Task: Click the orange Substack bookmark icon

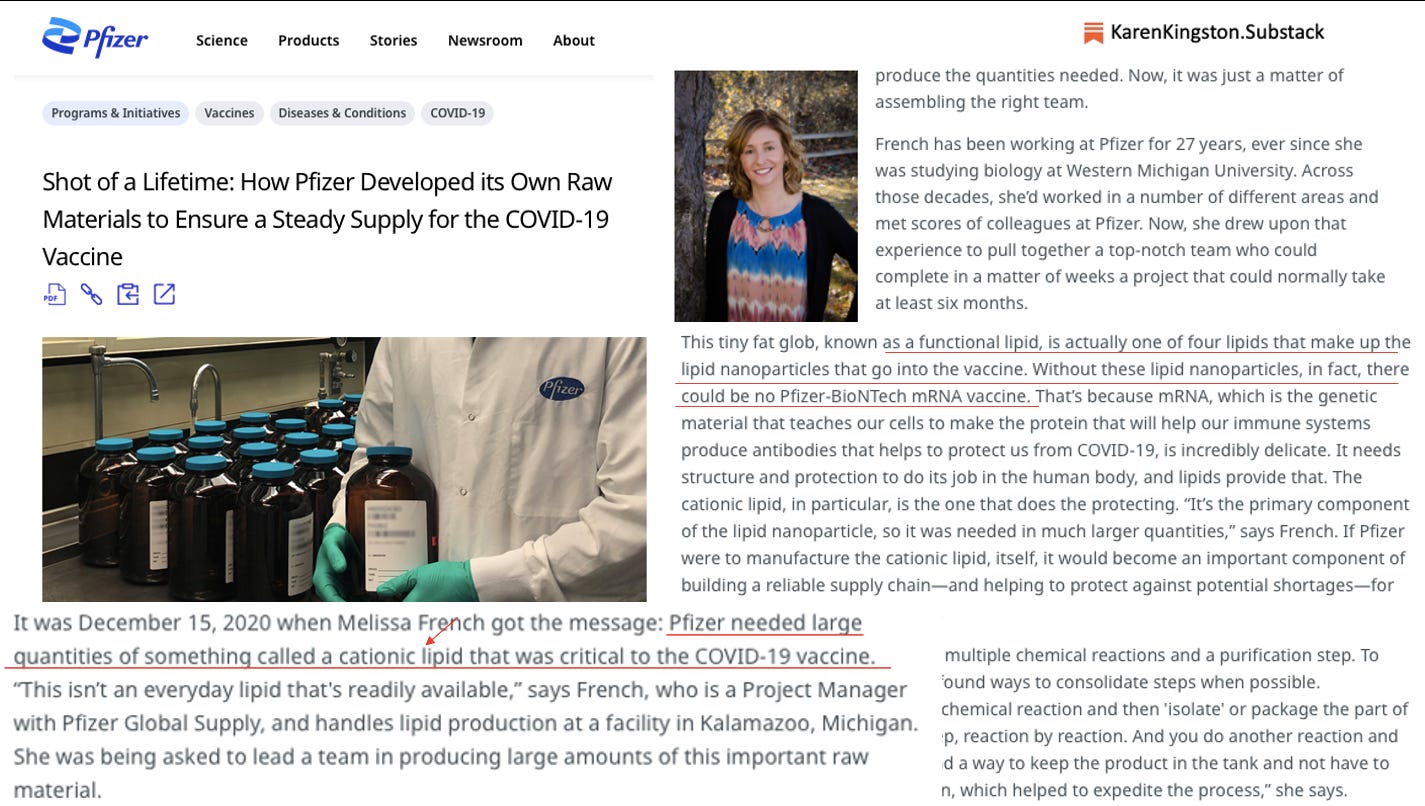Action: (x=1093, y=33)
